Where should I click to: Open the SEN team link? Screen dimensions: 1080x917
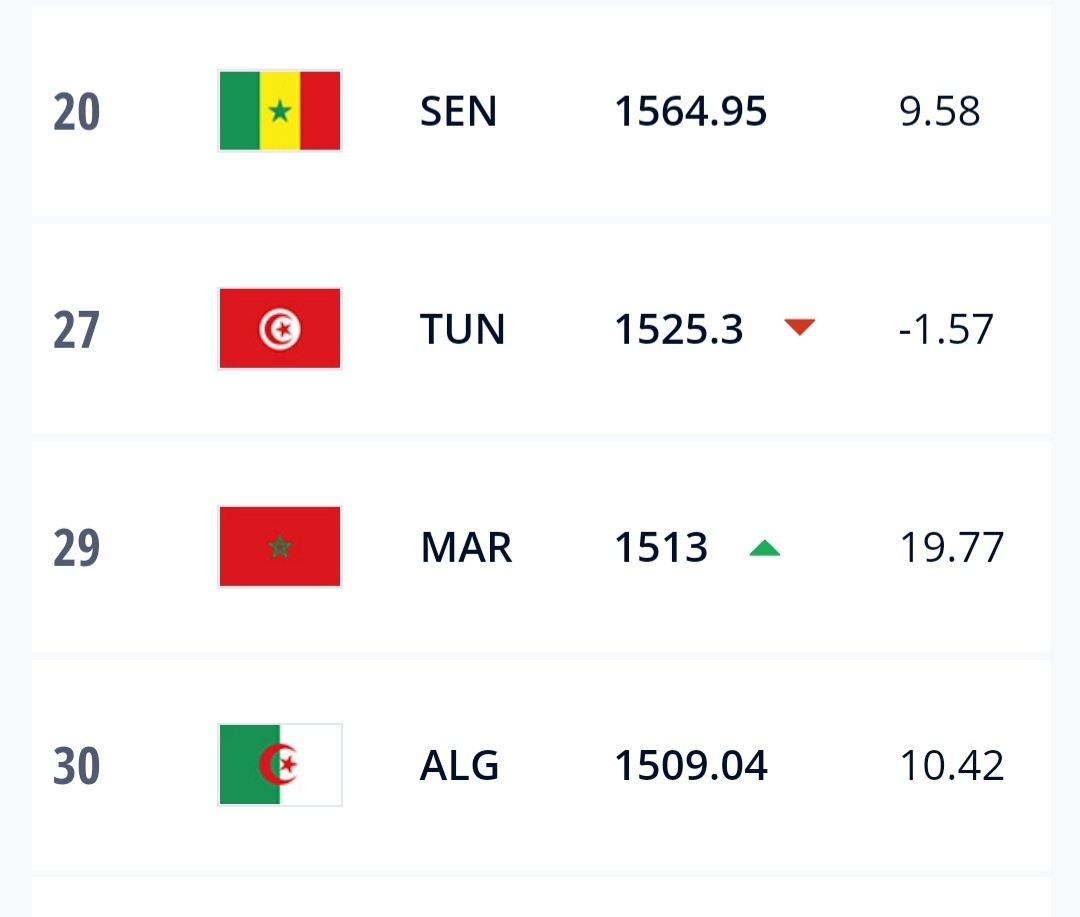(458, 111)
